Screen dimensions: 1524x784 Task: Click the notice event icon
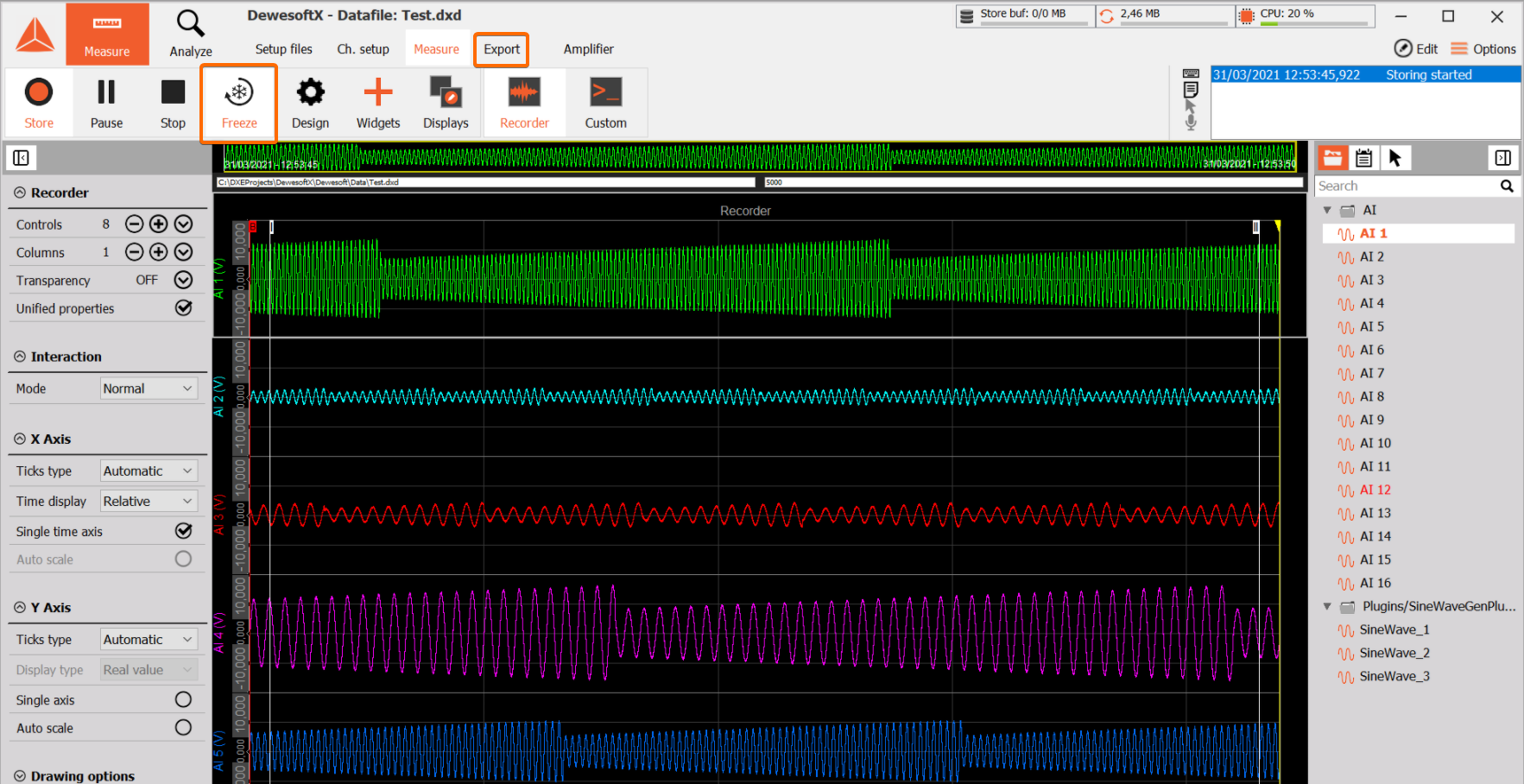pyautogui.click(x=1191, y=89)
